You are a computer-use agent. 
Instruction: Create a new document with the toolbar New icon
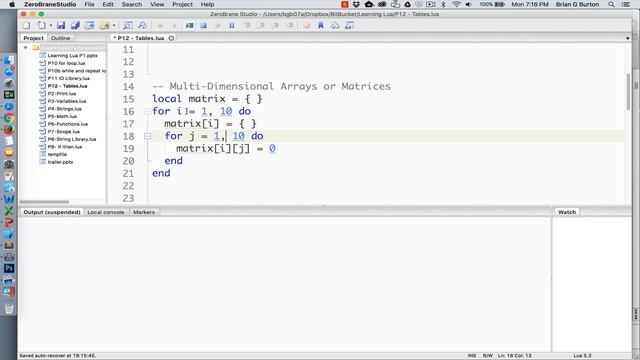[x=27, y=26]
